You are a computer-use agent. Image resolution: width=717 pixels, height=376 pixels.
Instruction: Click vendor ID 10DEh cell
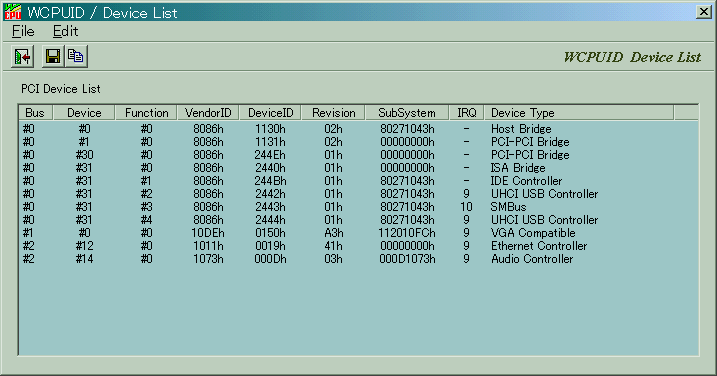click(208, 233)
